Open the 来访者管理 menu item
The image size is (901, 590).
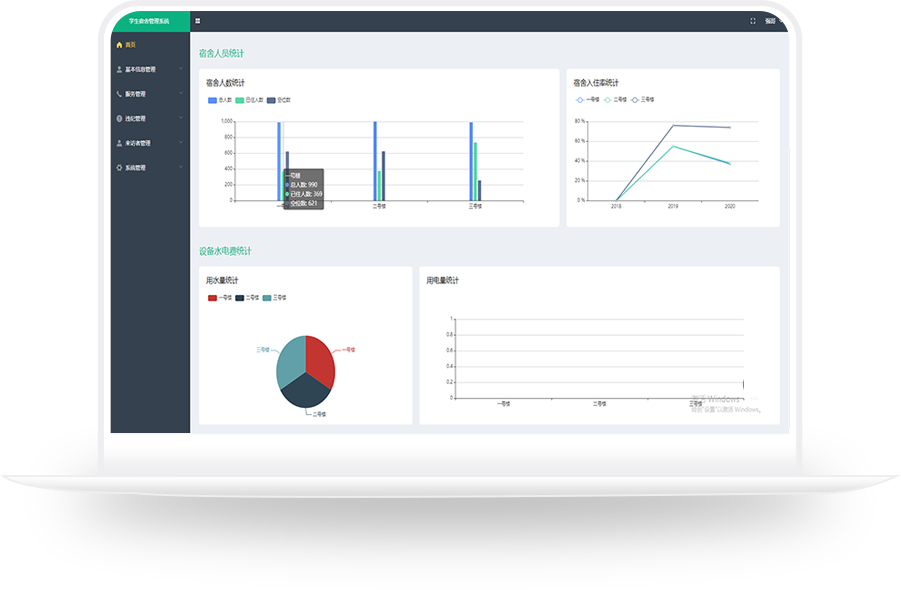[138, 143]
